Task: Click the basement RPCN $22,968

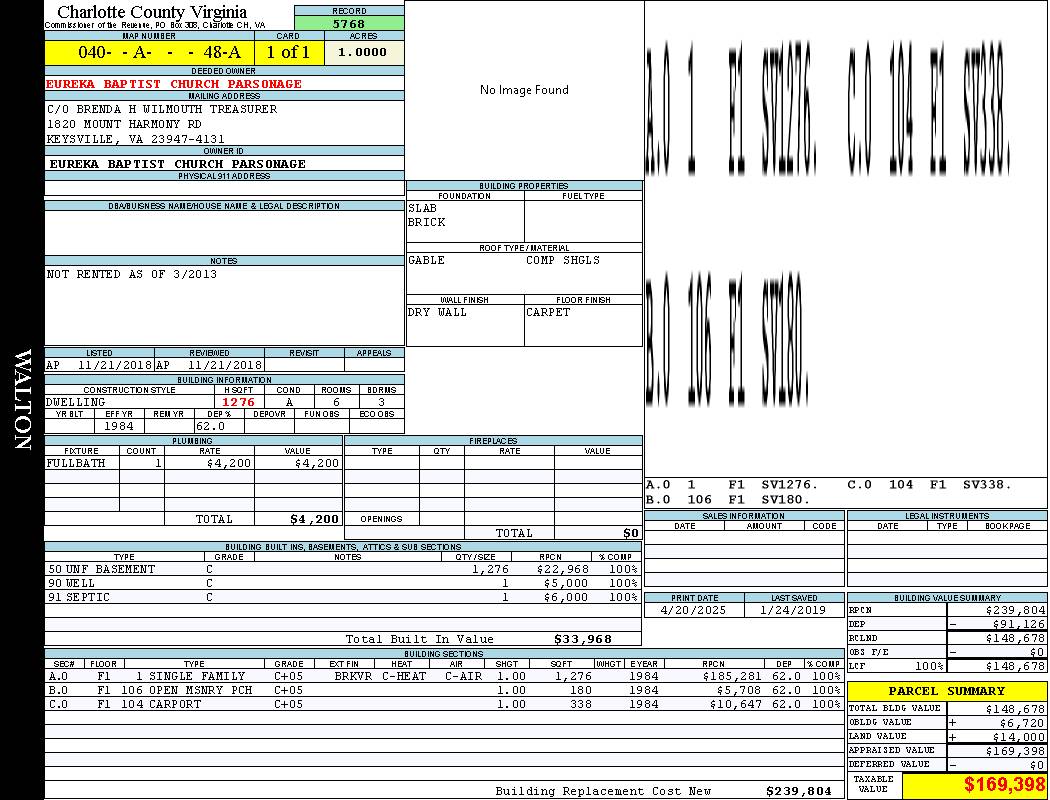Action: 562,570
